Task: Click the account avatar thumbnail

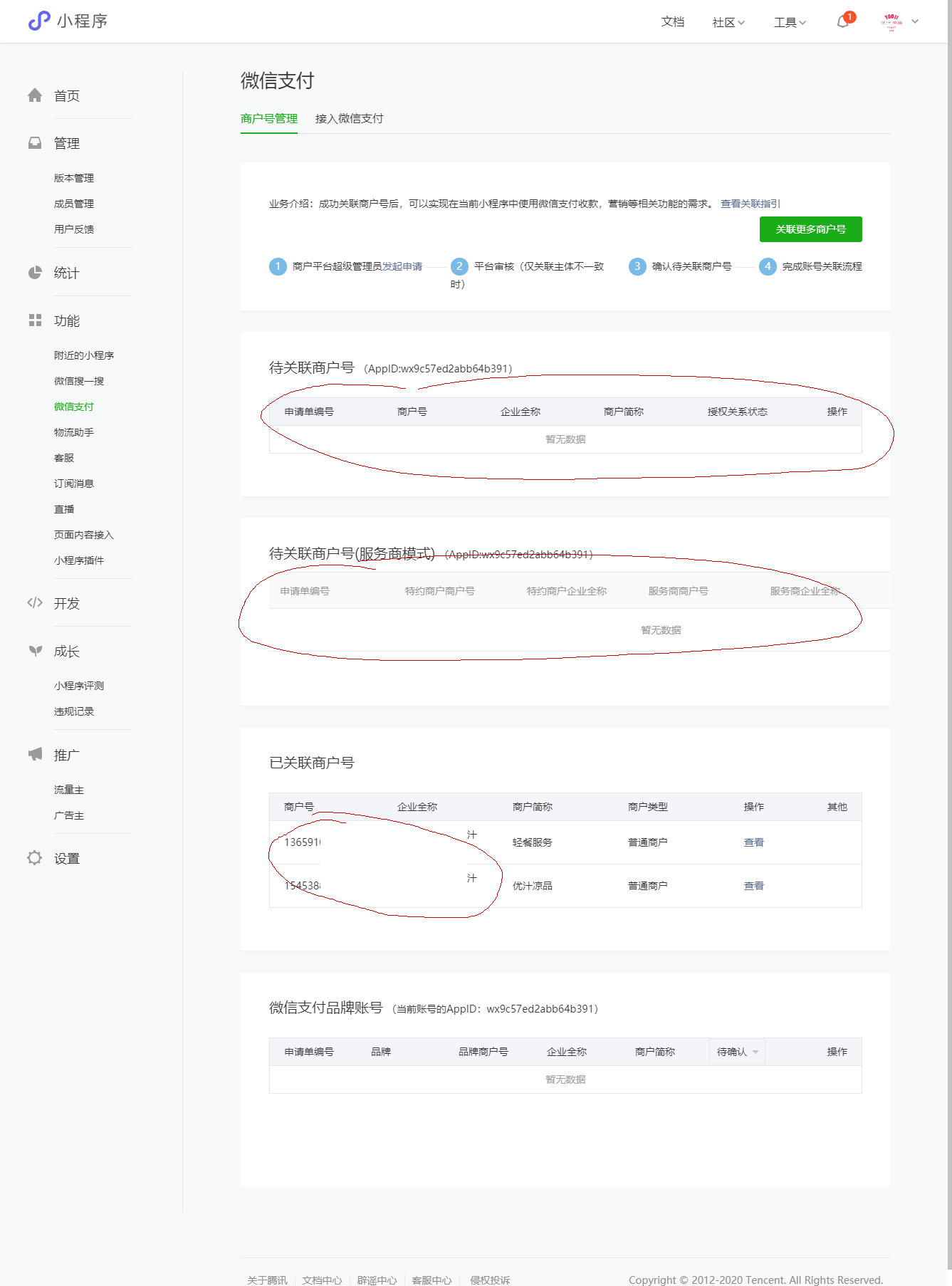Action: tap(891, 21)
